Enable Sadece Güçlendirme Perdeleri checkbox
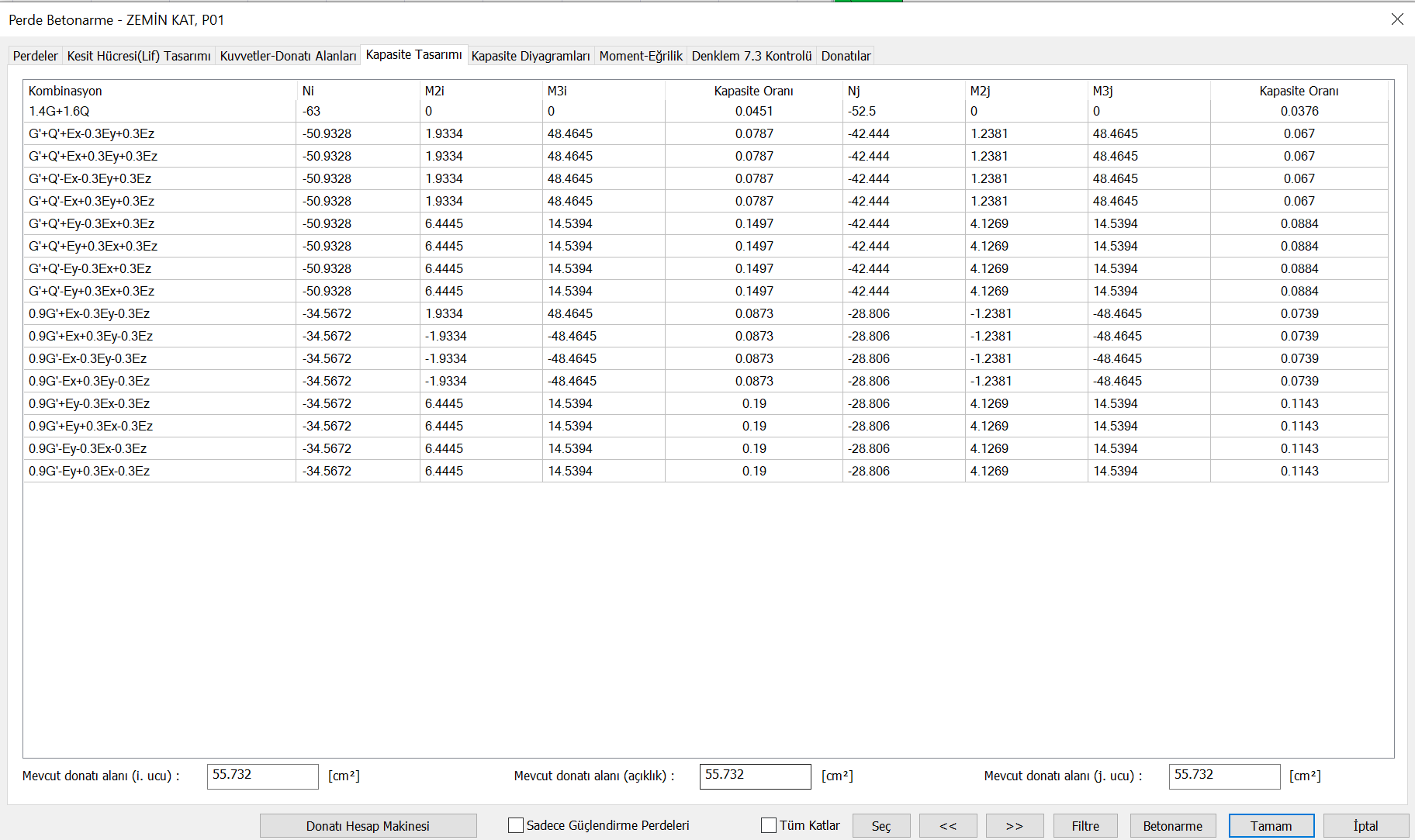Screen dimensions: 1415x840 (x=516, y=825)
